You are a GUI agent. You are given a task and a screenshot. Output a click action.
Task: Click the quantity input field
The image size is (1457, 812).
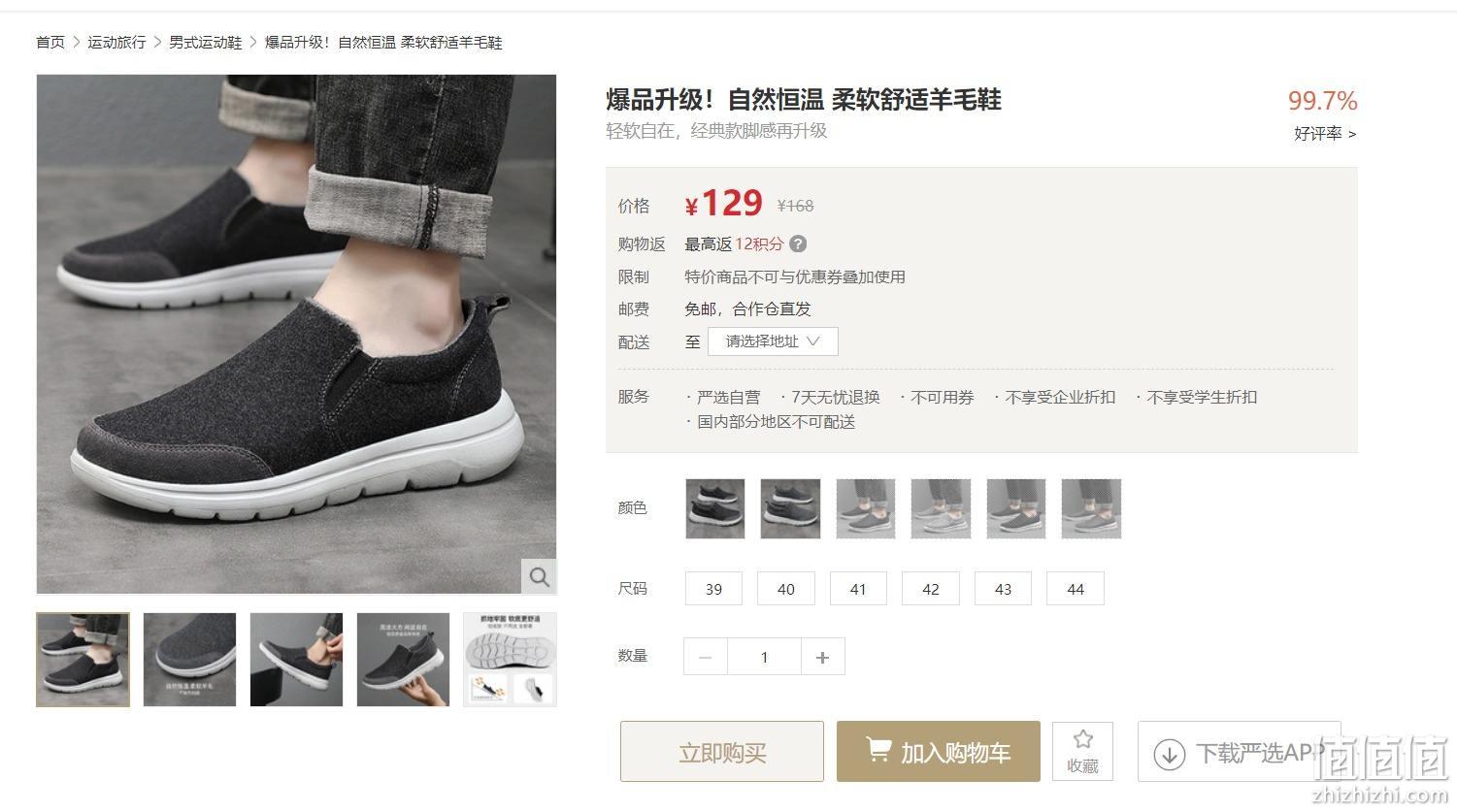tap(764, 657)
